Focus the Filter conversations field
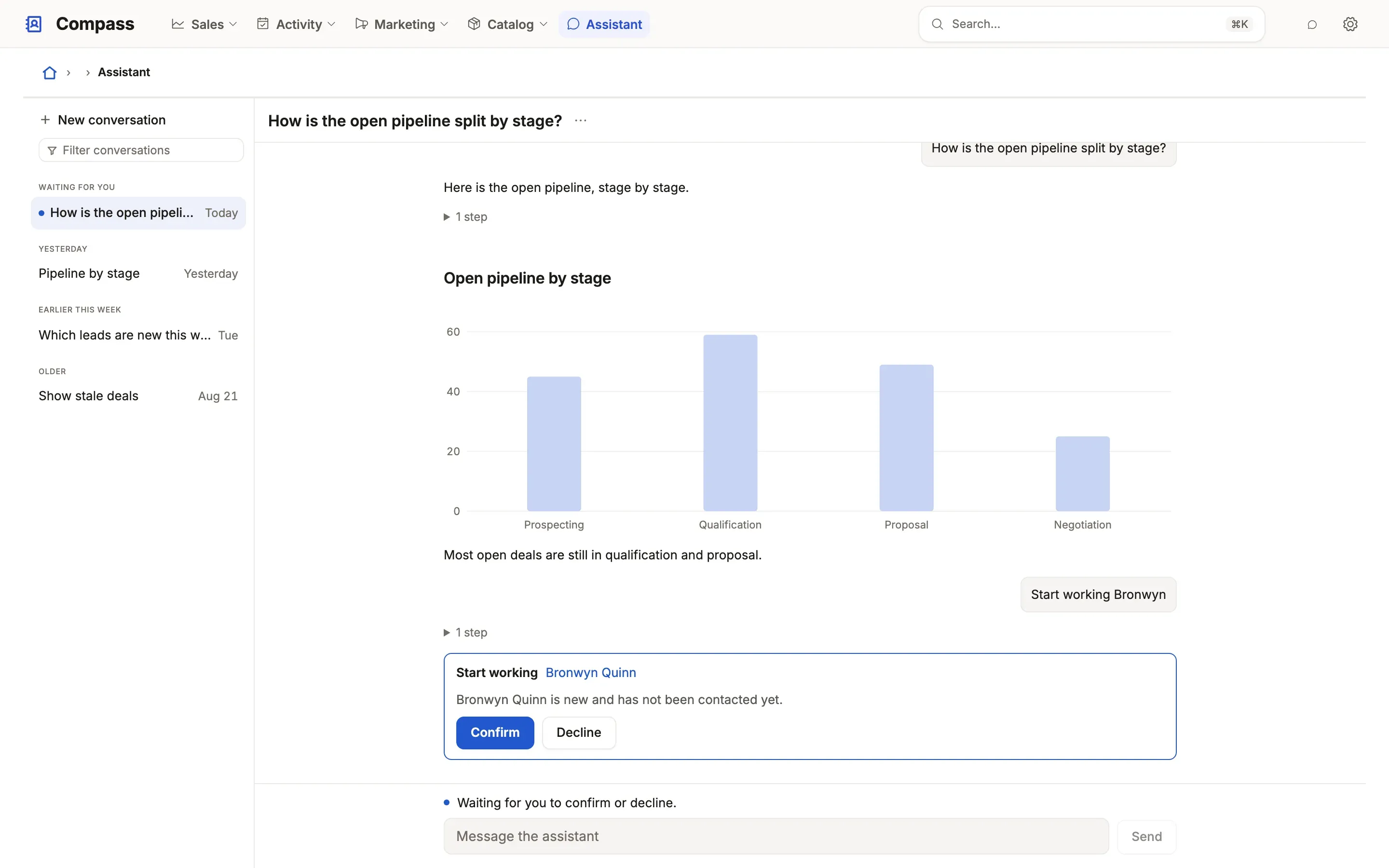The height and width of the screenshot is (868, 1389). [141, 150]
